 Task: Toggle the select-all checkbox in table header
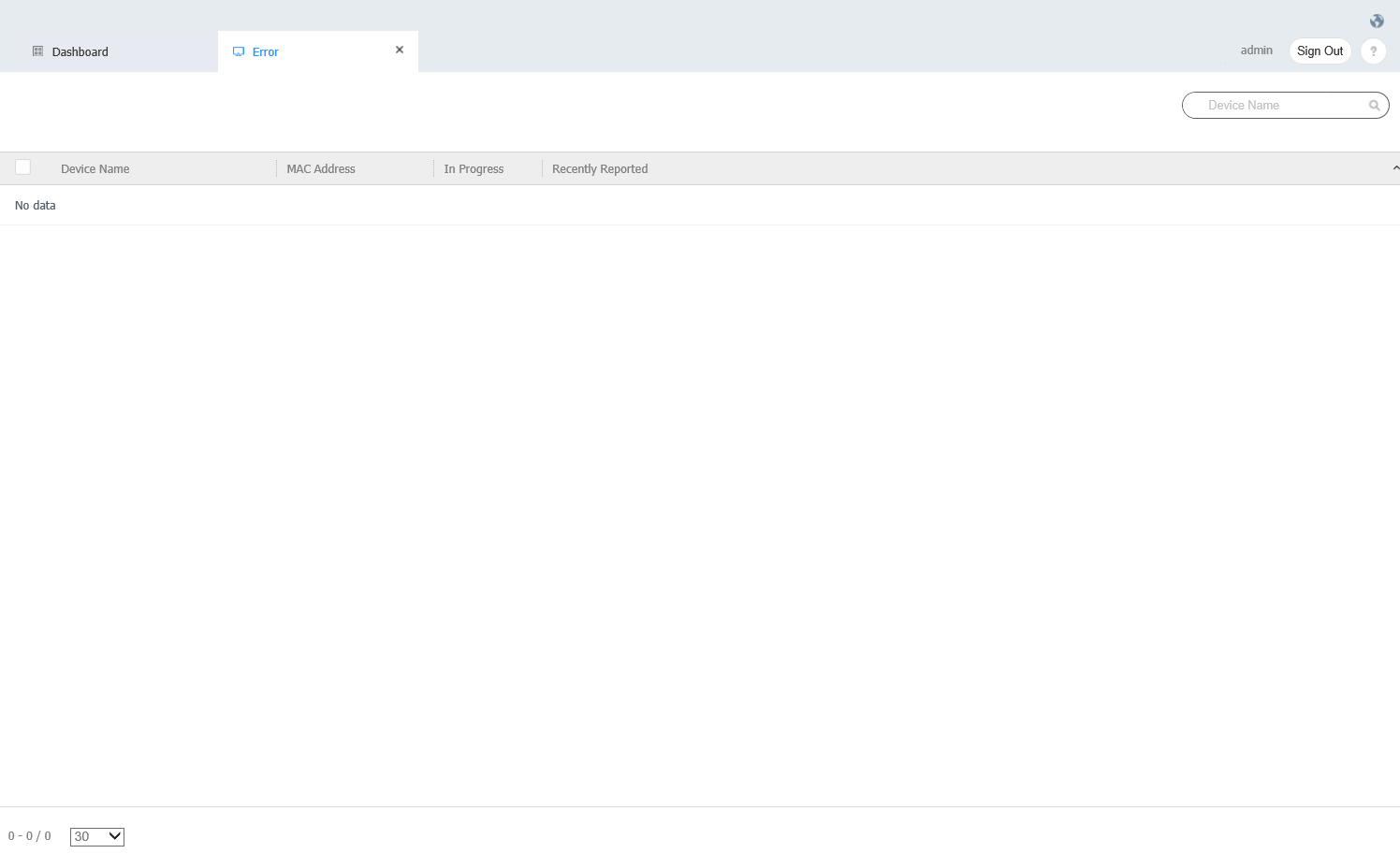click(22, 166)
